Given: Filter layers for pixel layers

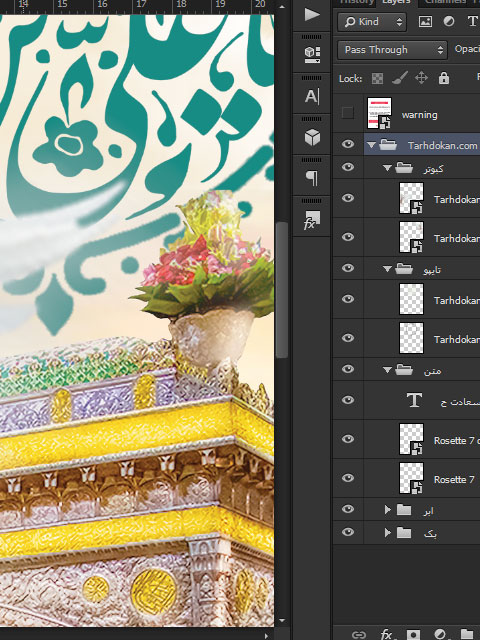Looking at the screenshot, I should [x=425, y=22].
